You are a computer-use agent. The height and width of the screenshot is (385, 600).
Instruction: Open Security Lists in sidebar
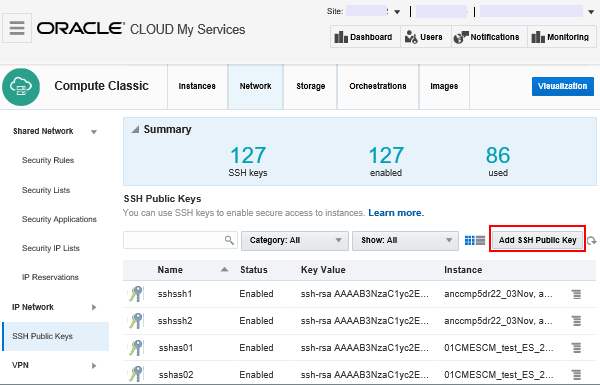(x=46, y=190)
